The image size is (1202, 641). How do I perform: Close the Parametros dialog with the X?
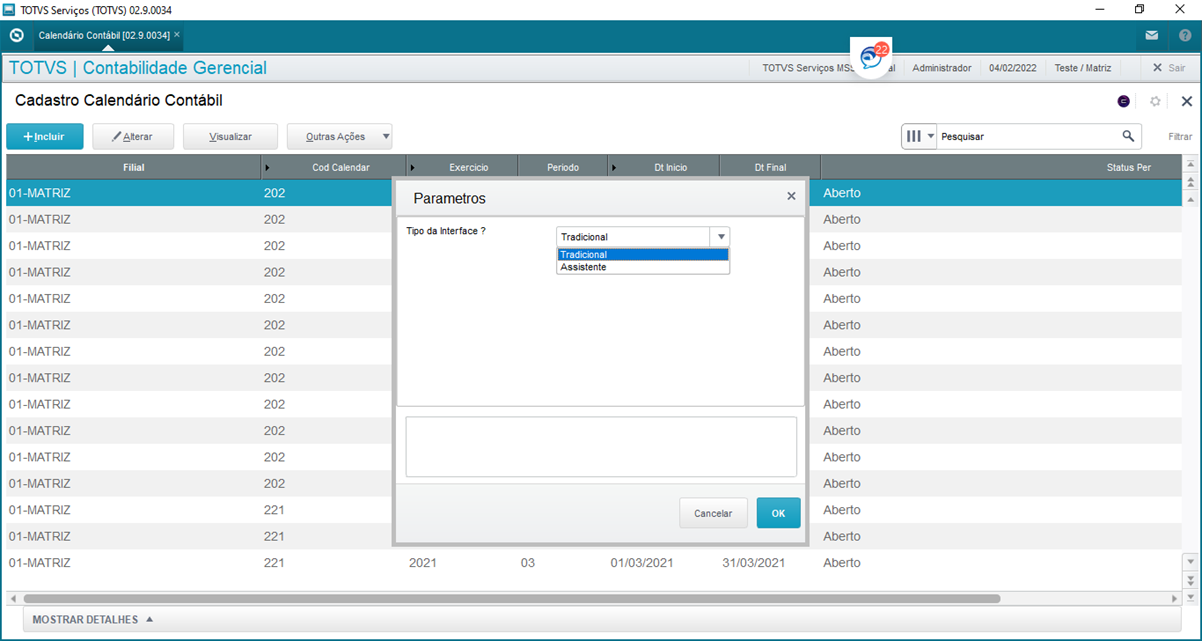tap(791, 197)
